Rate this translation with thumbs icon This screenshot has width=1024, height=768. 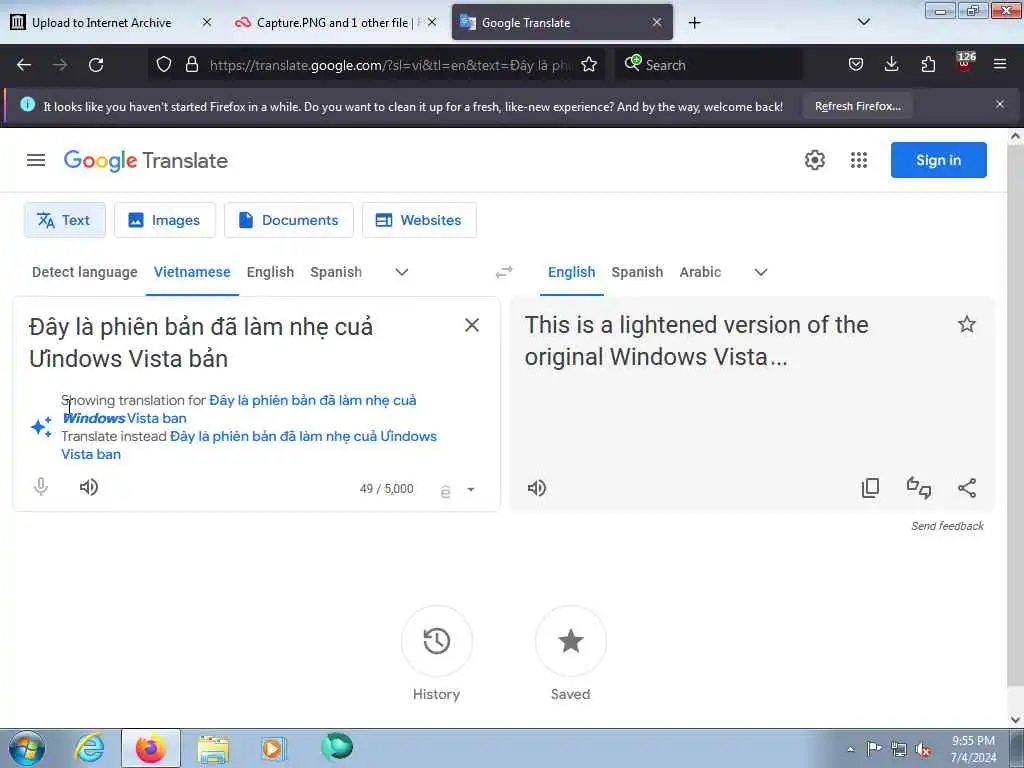tap(919, 488)
